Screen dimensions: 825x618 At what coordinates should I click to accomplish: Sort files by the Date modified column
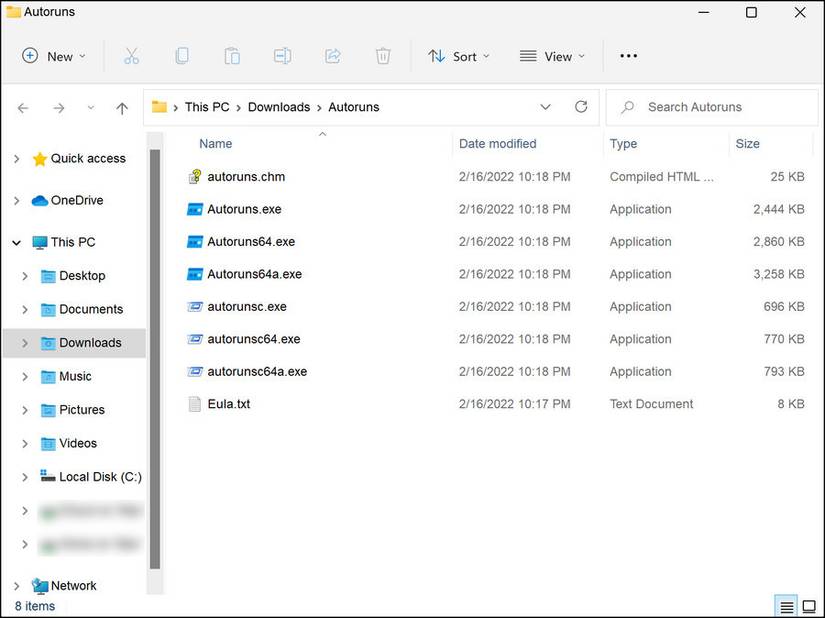(497, 143)
